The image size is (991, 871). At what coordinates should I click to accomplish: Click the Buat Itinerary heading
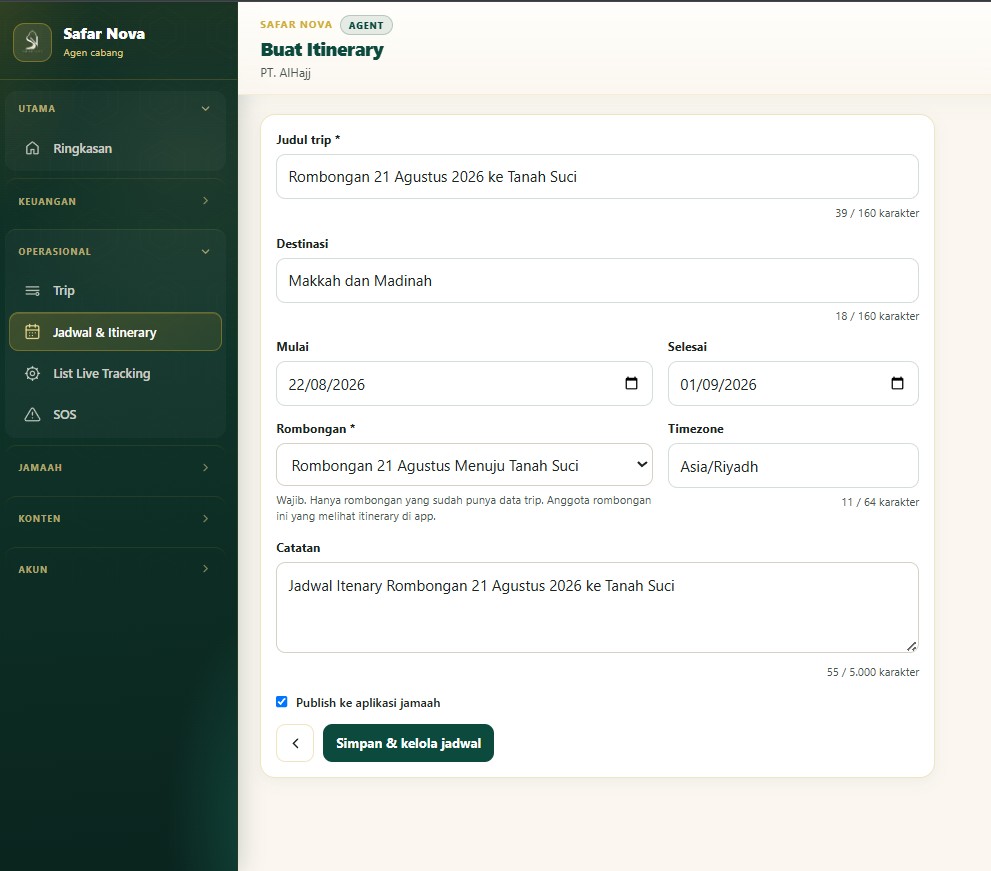pyautogui.click(x=322, y=50)
